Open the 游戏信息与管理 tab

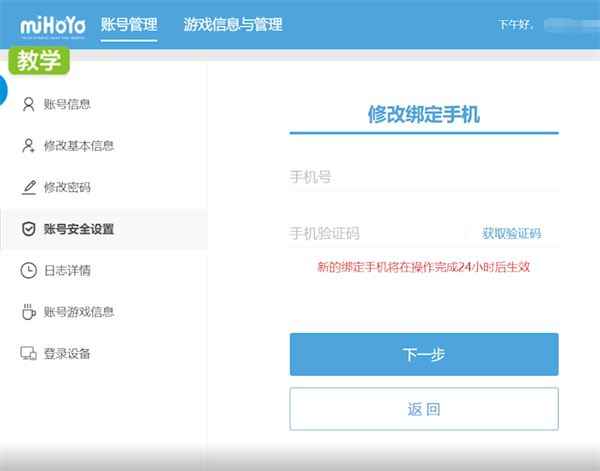(233, 24)
